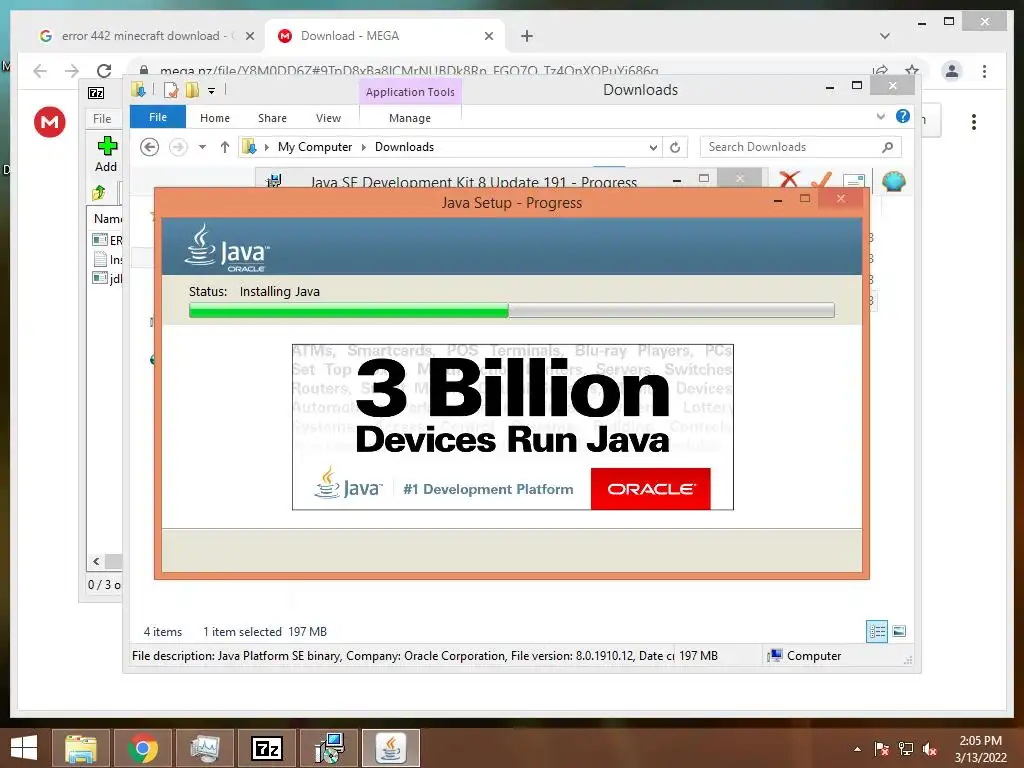Go up one folder level in Explorer

pos(225,147)
